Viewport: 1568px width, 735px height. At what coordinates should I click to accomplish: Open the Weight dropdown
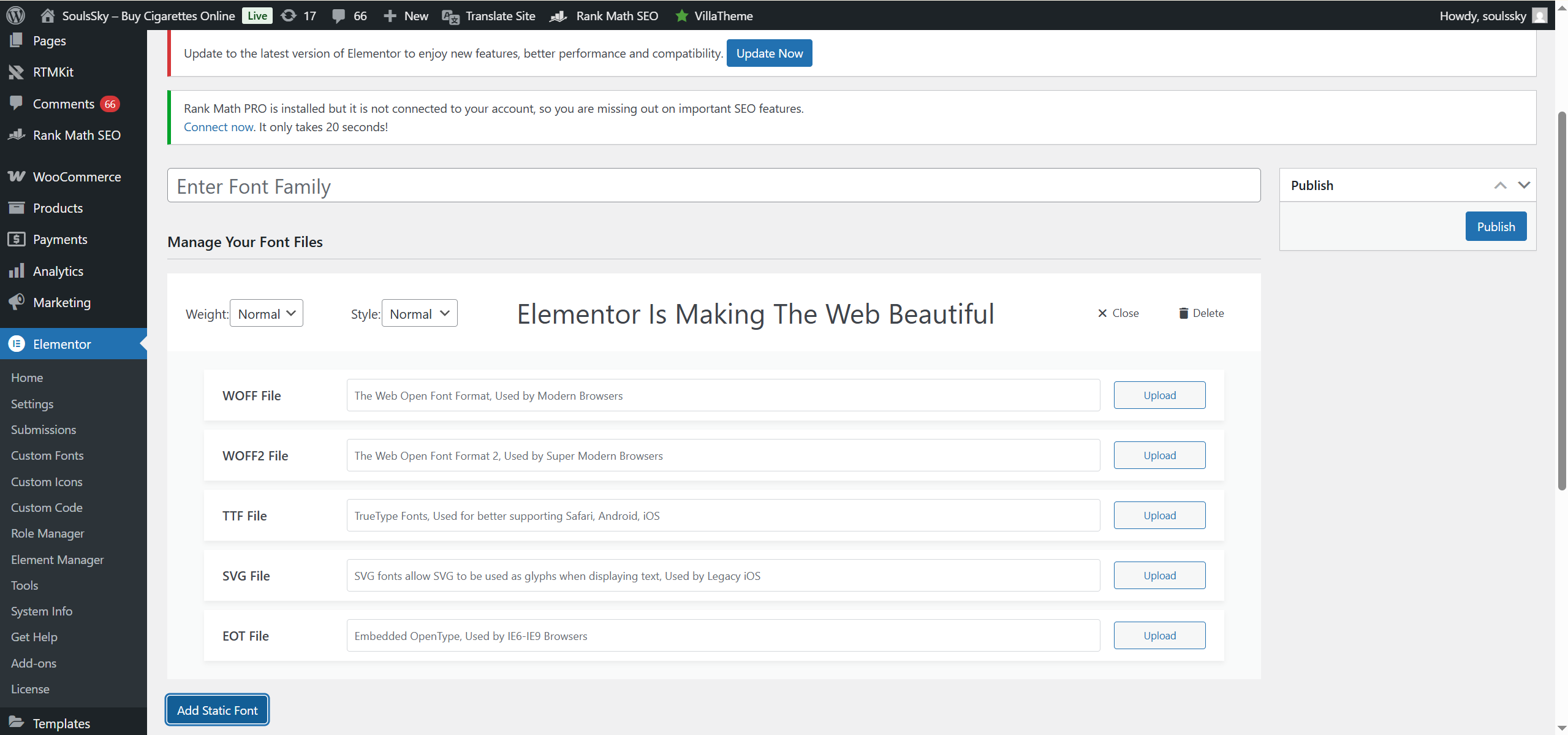coord(266,313)
